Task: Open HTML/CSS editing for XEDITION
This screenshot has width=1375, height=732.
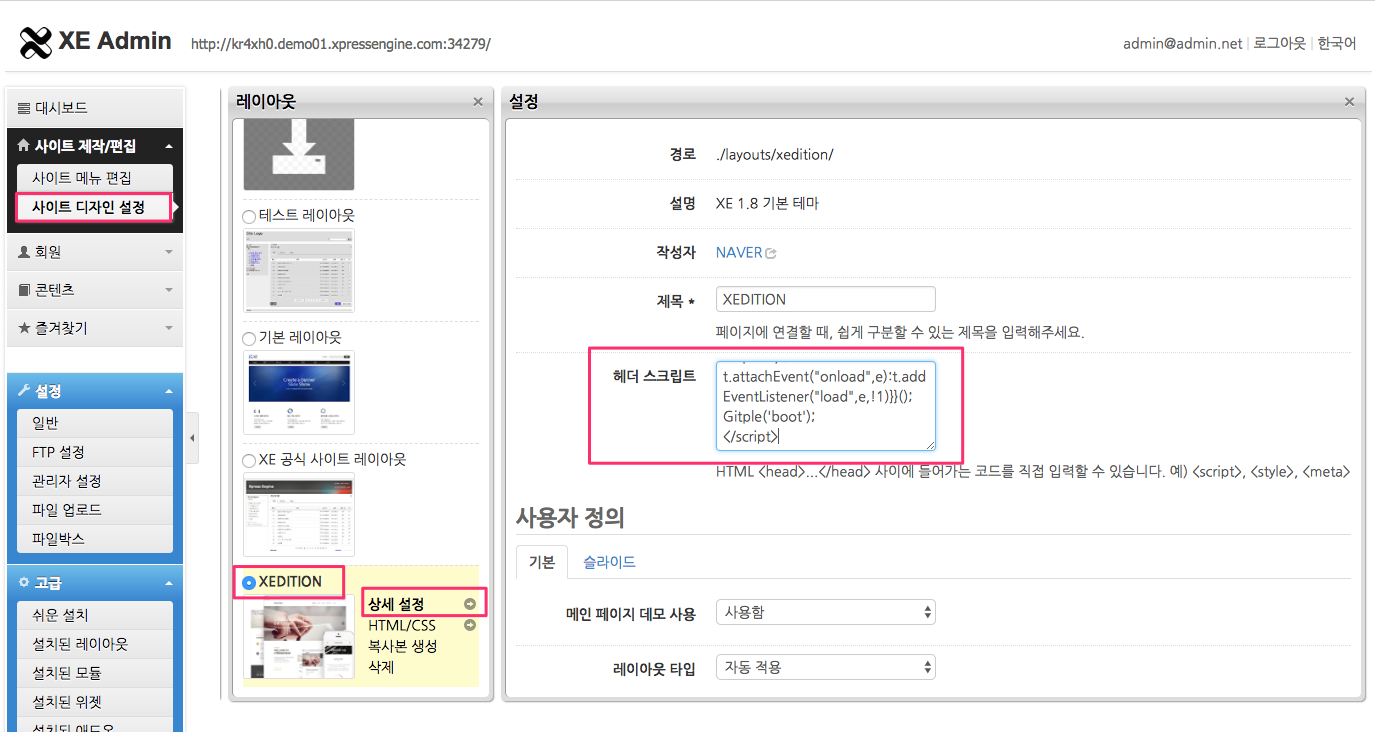Action: (402, 625)
